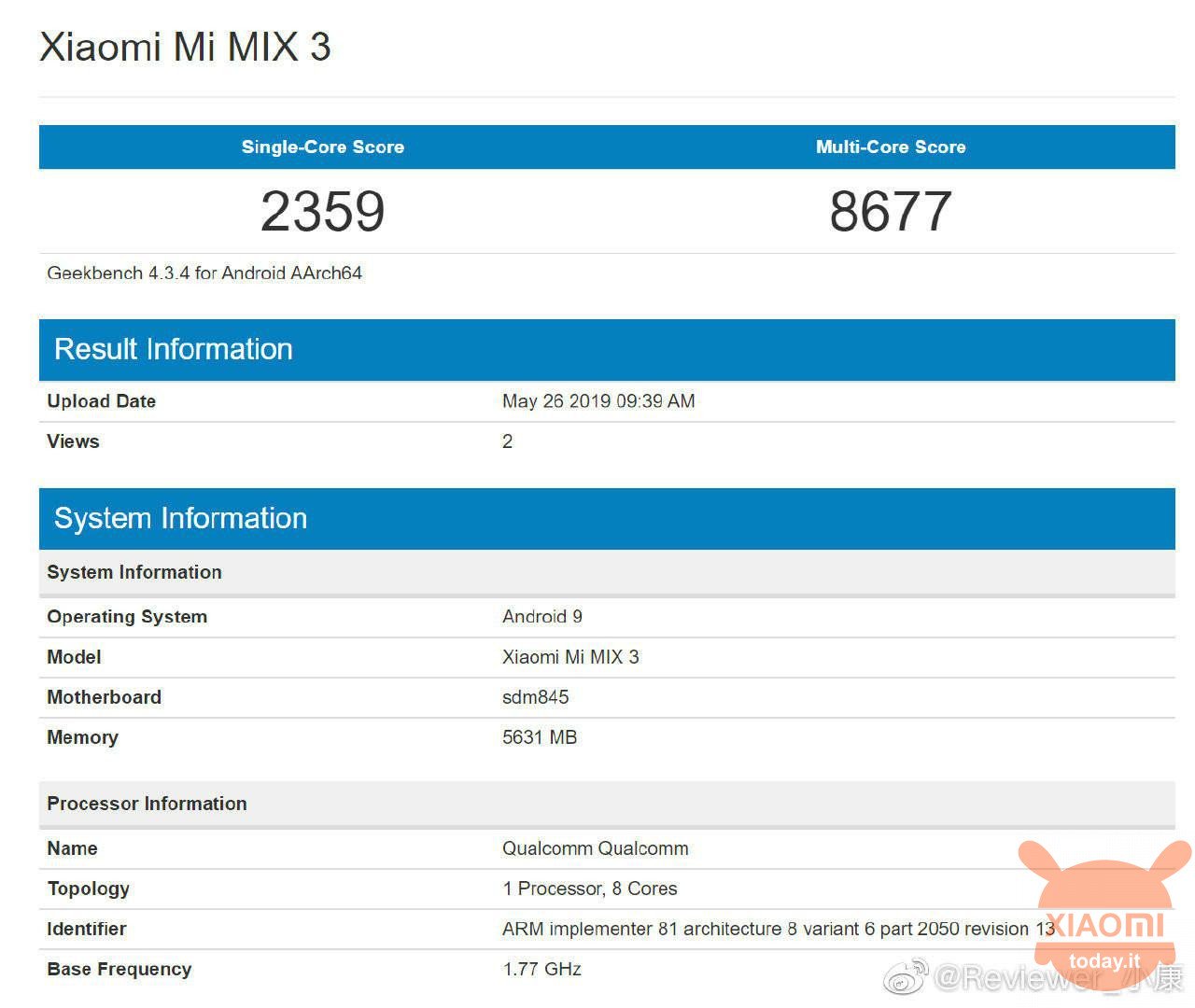
Task: Click the 'Memory' row label
Action: 82,737
